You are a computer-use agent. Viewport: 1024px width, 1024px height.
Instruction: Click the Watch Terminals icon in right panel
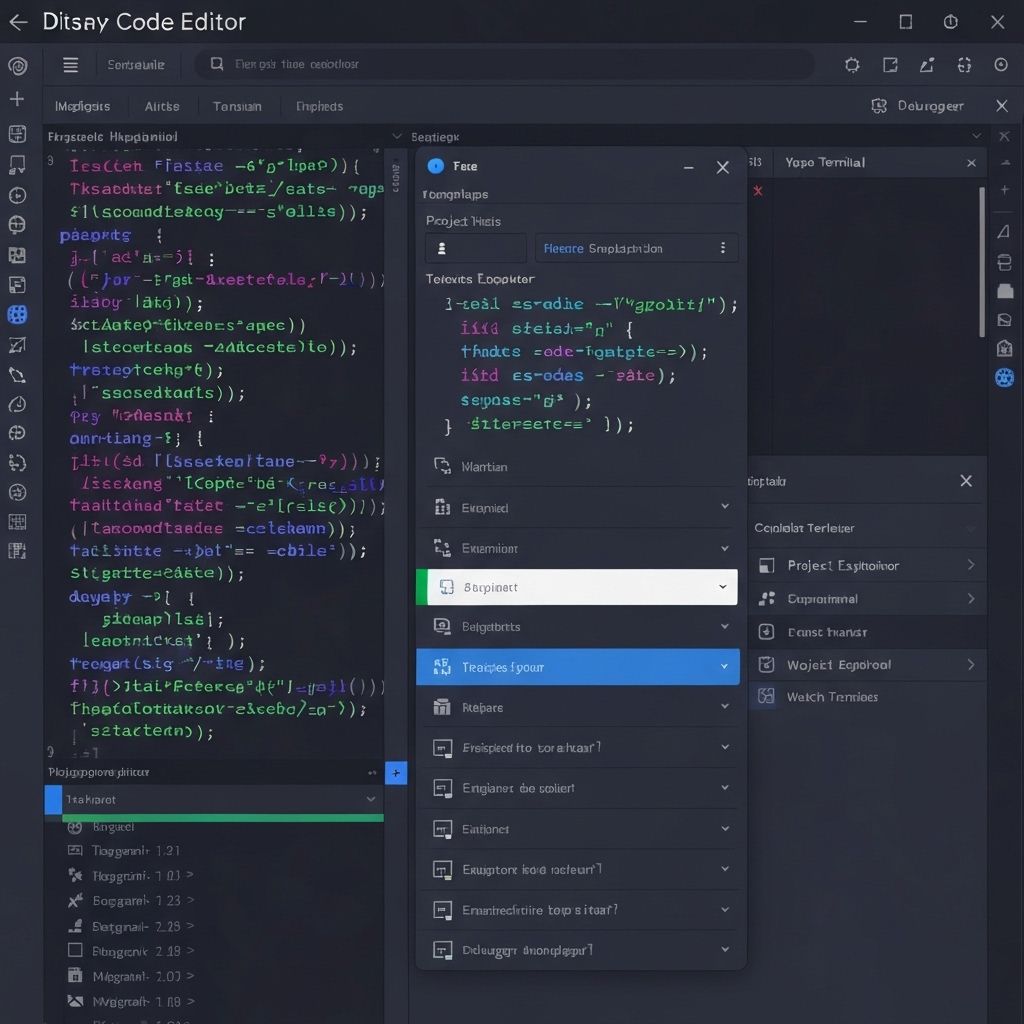766,697
